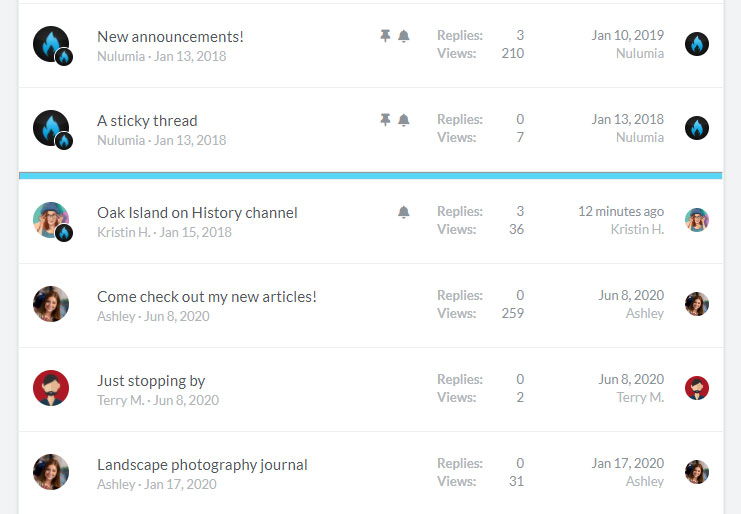Open "Just stopping by" thread
Viewport: 741px width, 514px height.
click(x=151, y=381)
